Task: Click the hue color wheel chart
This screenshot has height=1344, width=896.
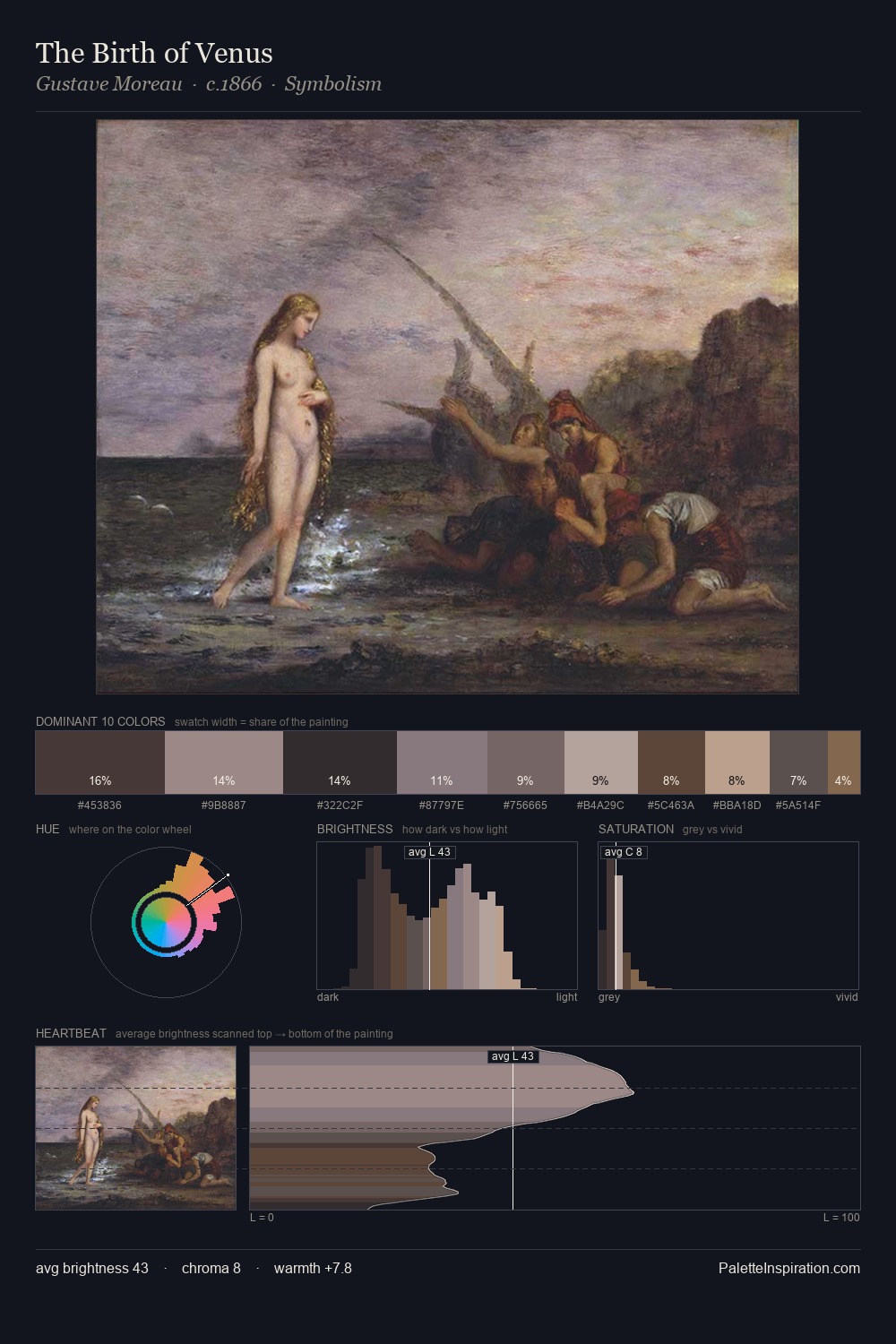Action: click(166, 922)
